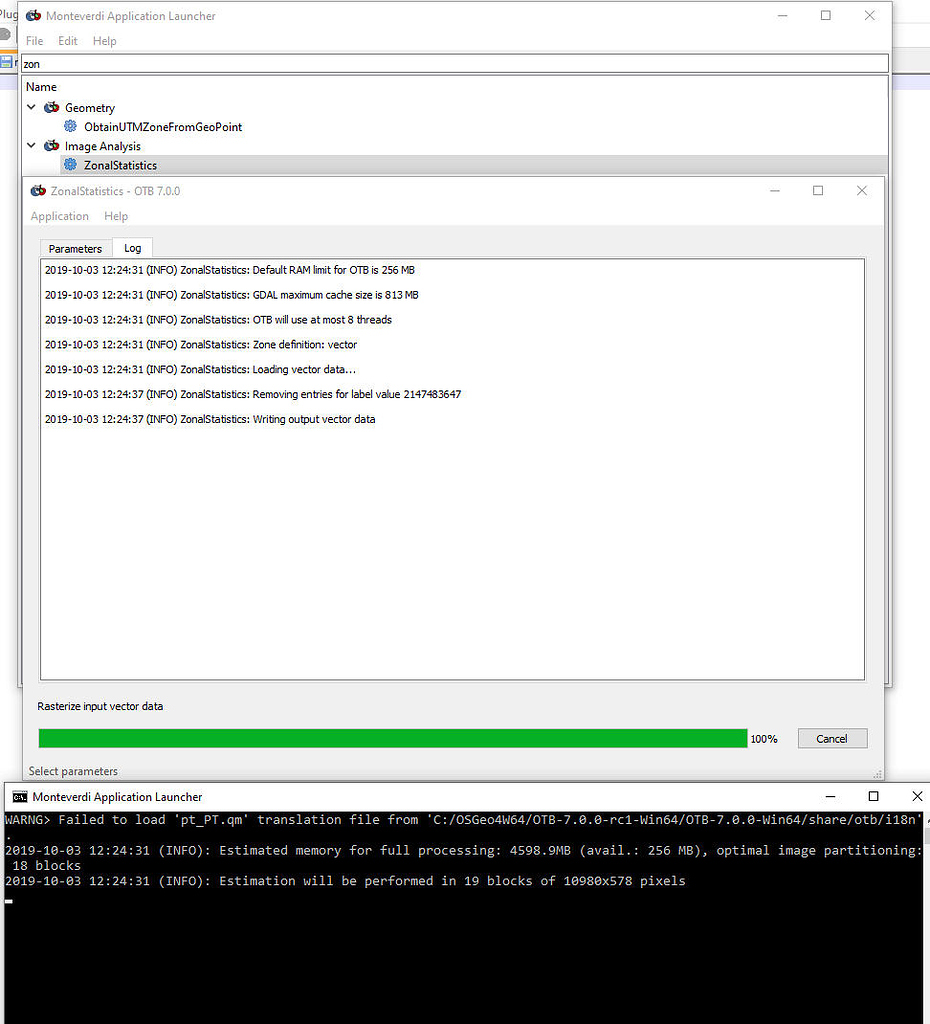Open the File menu in the launcher
The height and width of the screenshot is (1024, 930).
coord(34,41)
